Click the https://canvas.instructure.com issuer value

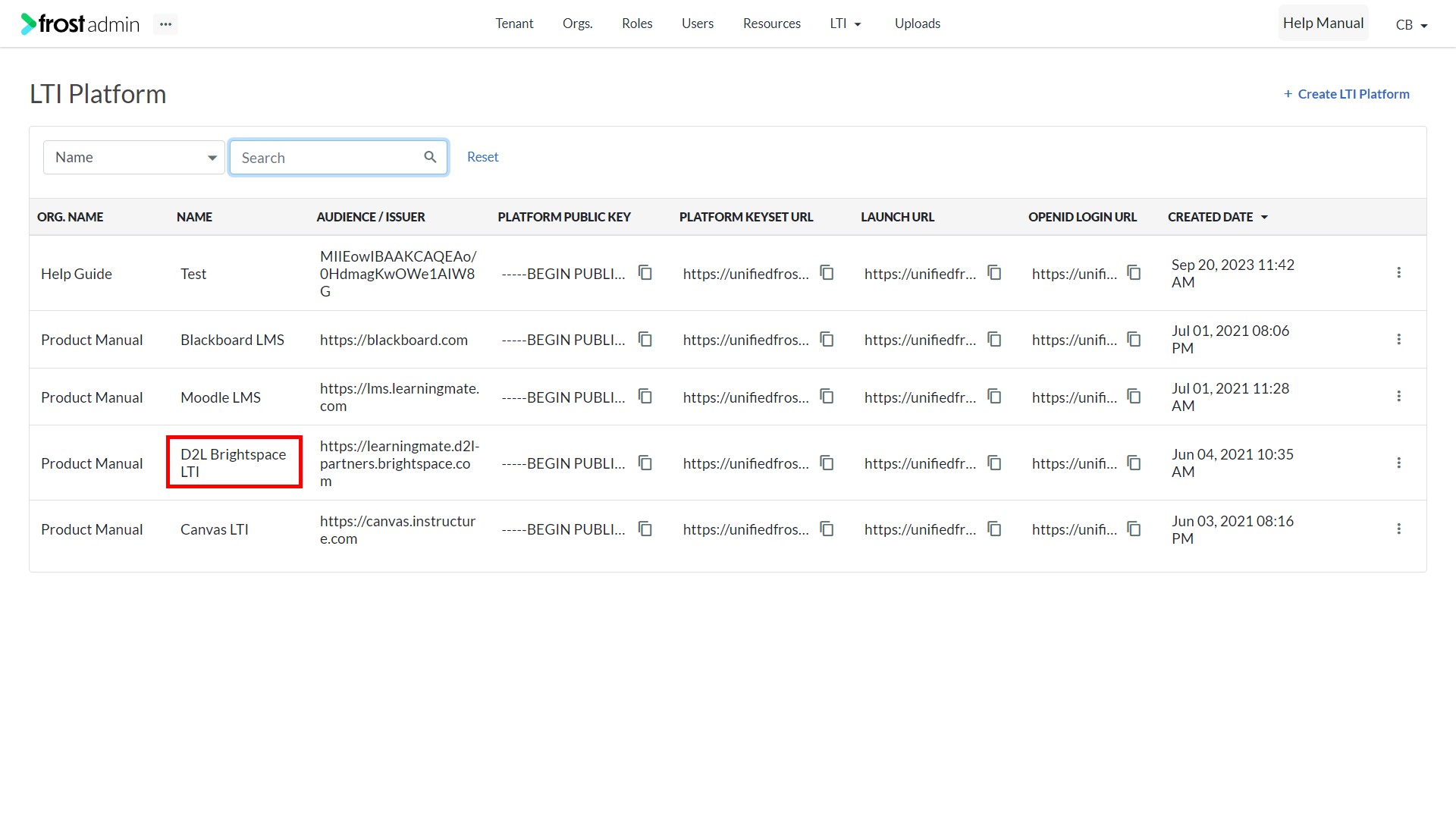coord(398,529)
